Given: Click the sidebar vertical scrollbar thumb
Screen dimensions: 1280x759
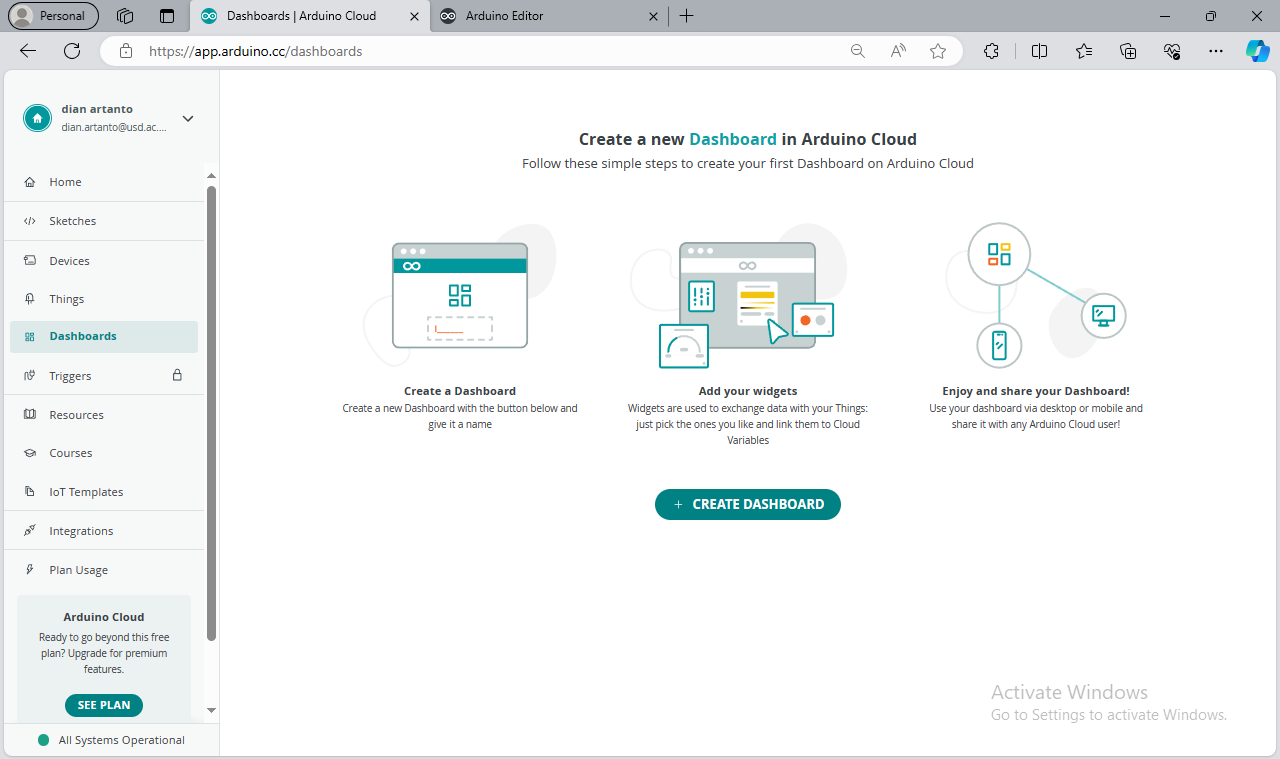Looking at the screenshot, I should [x=211, y=413].
